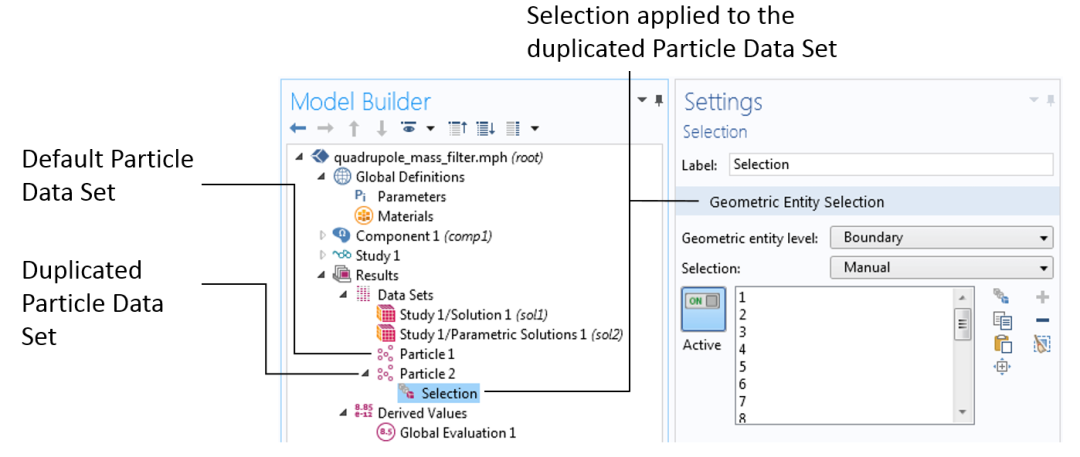Select the Global Evaluation 1 node
The image size is (1080, 457).
click(458, 434)
